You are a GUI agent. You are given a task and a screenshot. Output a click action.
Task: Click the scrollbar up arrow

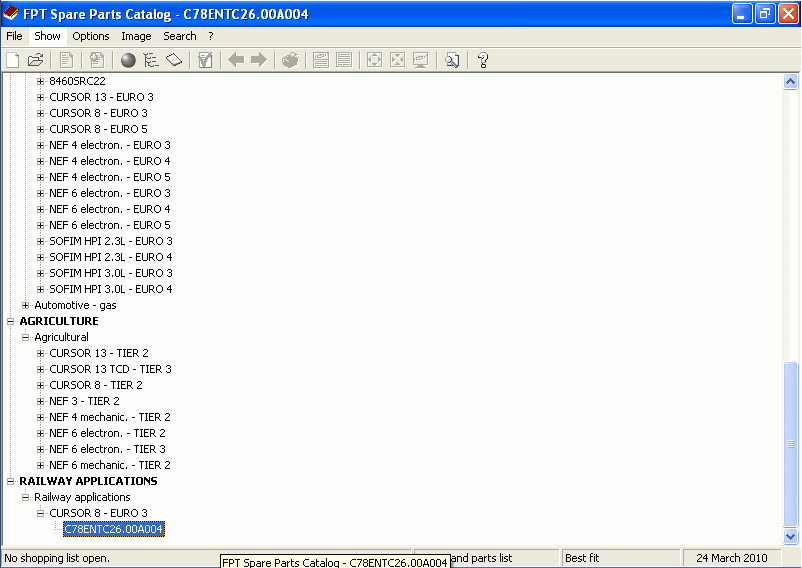tap(790, 82)
